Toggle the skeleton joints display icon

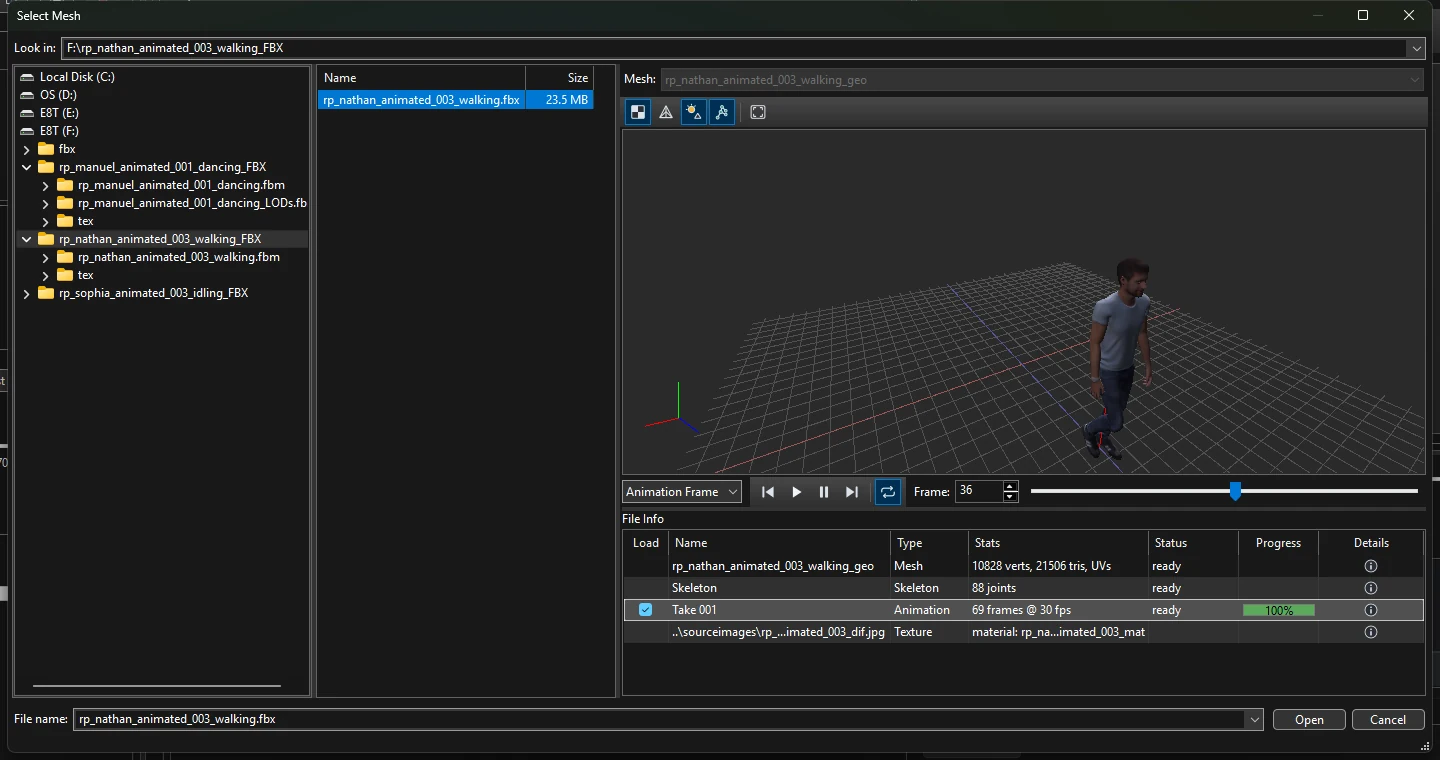[721, 112]
